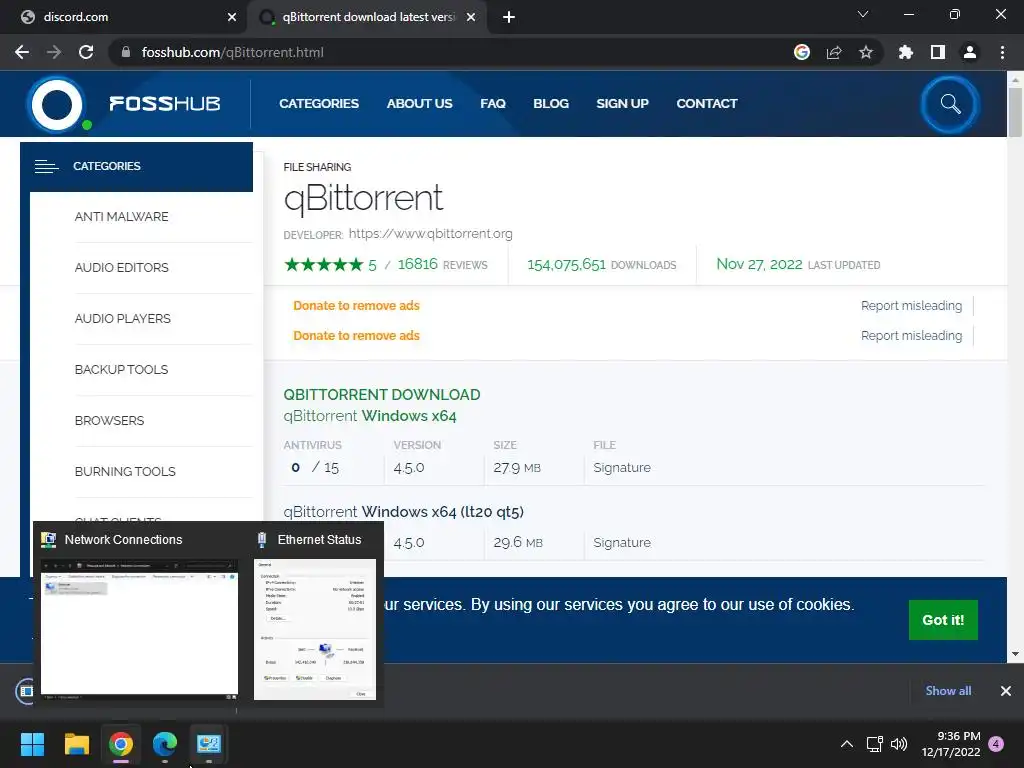Viewport: 1024px width, 768px height.
Task: Open the Chrome extensions puzzle icon
Action: [905, 52]
